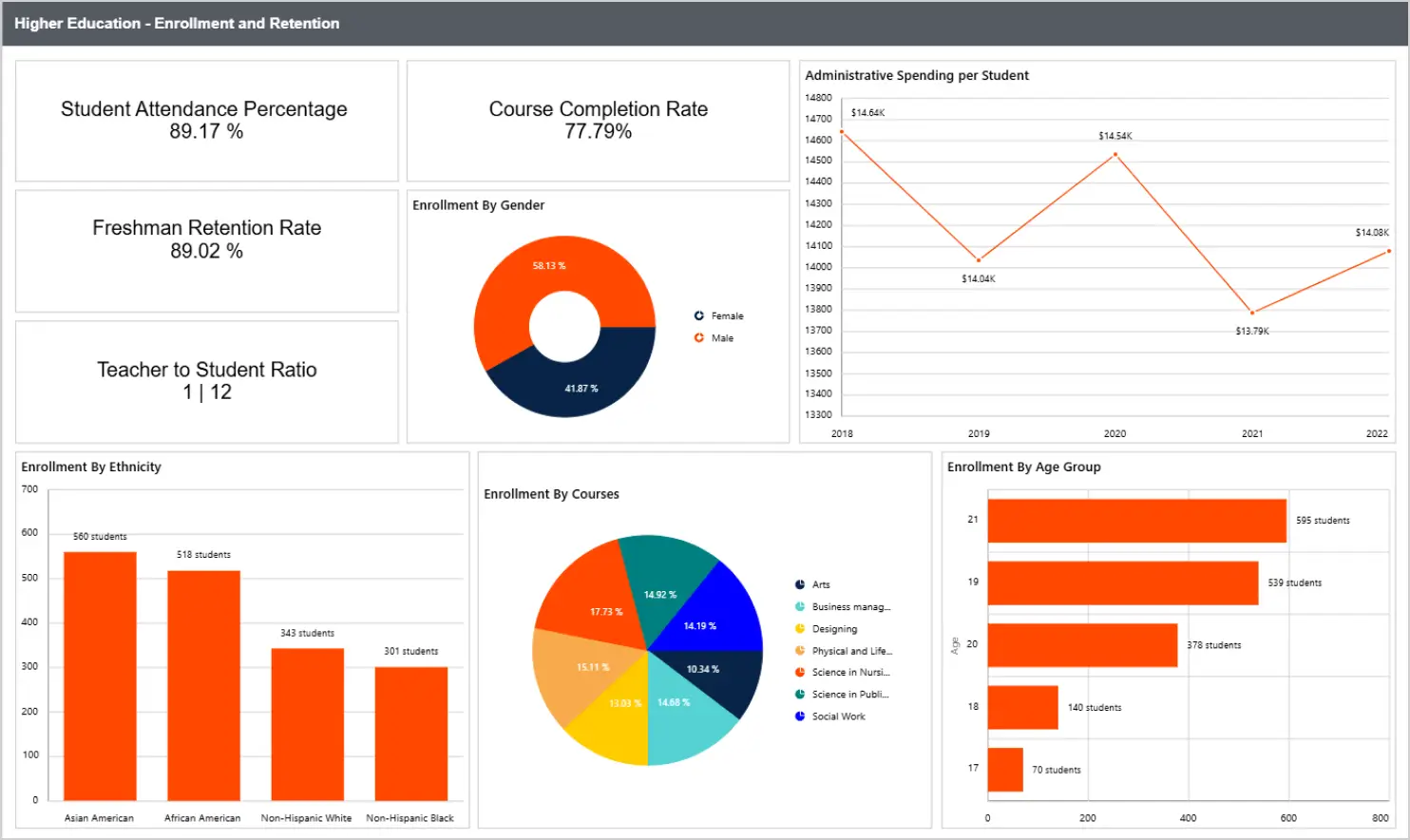Click the 539 students data label
The width and height of the screenshot is (1410, 840).
click(x=1294, y=583)
